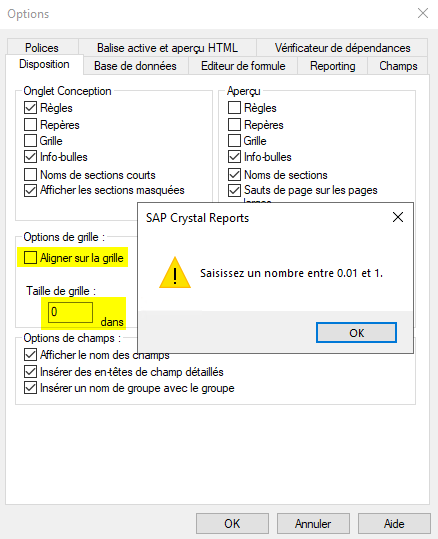Click the 'Saisissez un nombre entre 0.01 et 1.' message
This screenshot has height=539, width=438.
click(291, 273)
